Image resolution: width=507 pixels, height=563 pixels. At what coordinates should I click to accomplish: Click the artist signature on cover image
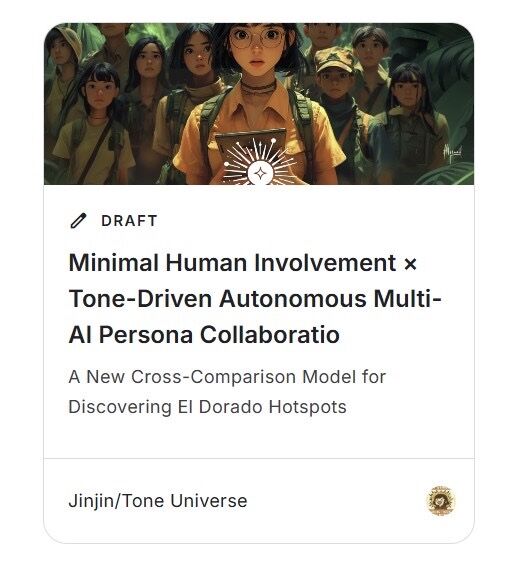click(452, 153)
